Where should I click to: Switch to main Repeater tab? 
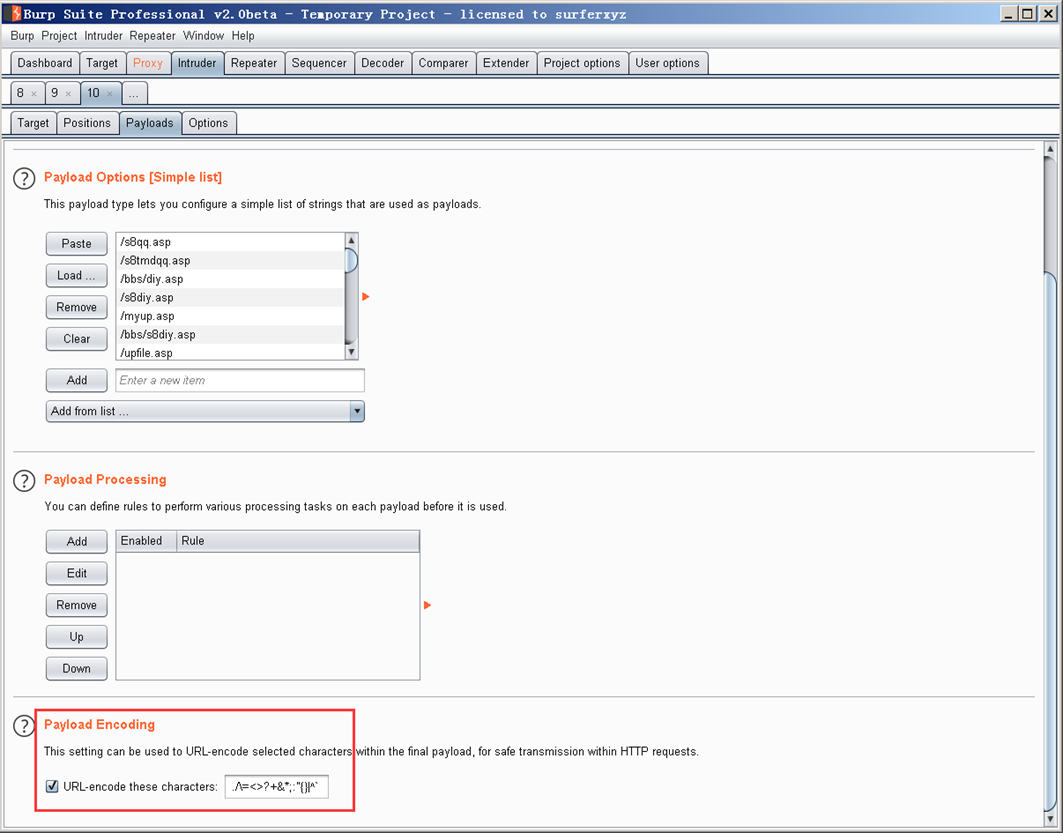click(x=254, y=63)
